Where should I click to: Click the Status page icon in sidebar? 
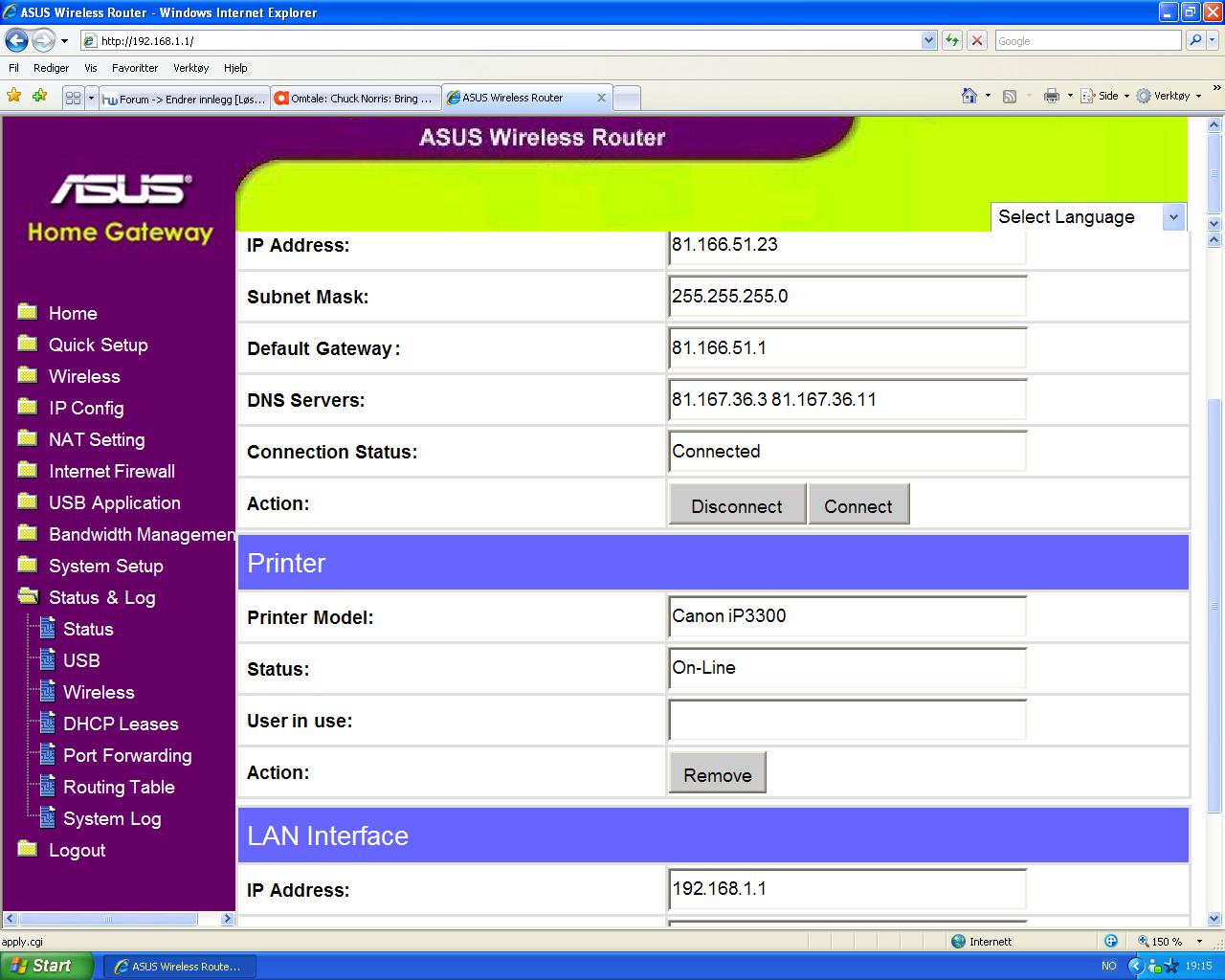[x=48, y=629]
